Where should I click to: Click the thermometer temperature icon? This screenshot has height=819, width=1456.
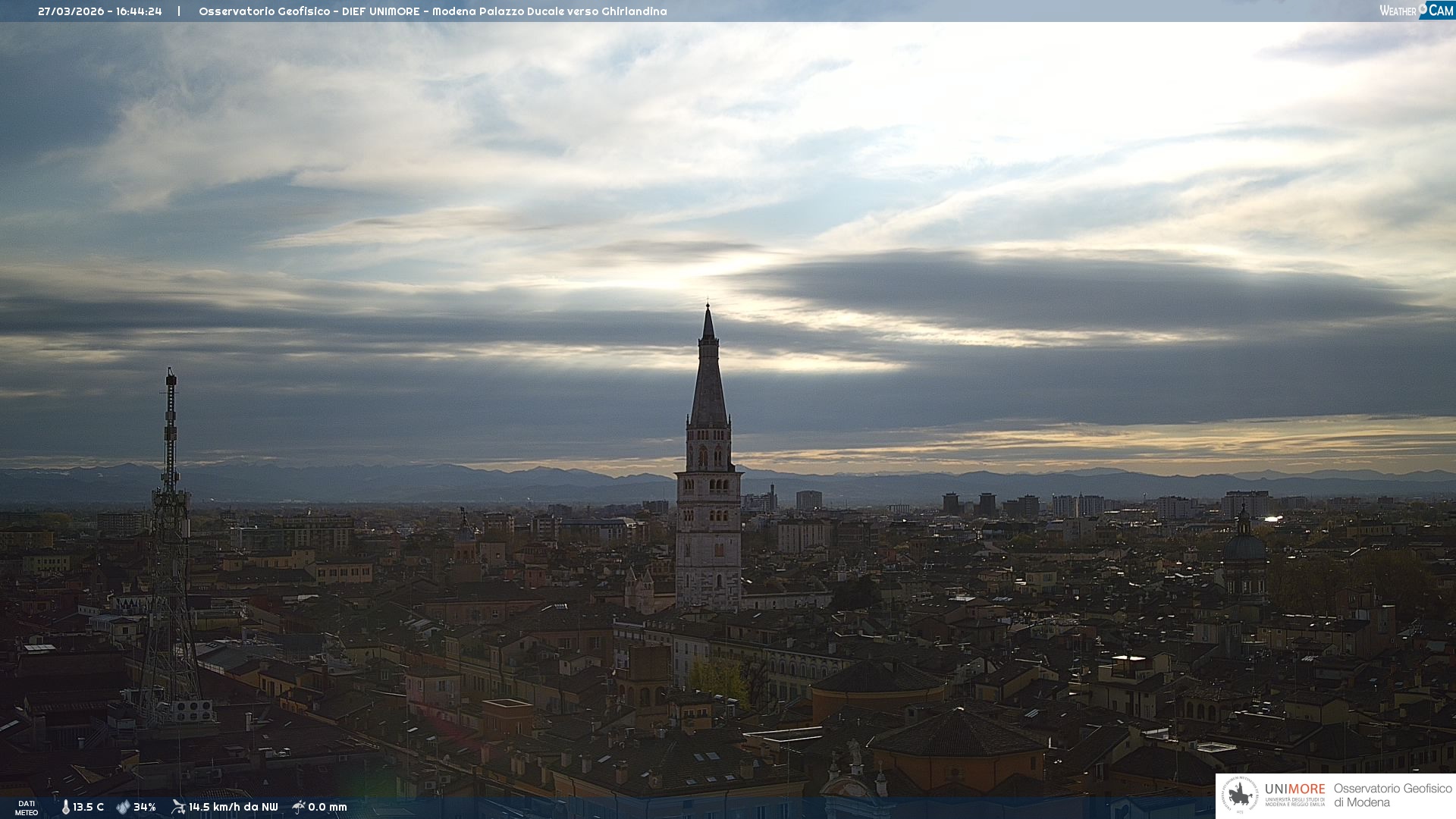point(66,807)
